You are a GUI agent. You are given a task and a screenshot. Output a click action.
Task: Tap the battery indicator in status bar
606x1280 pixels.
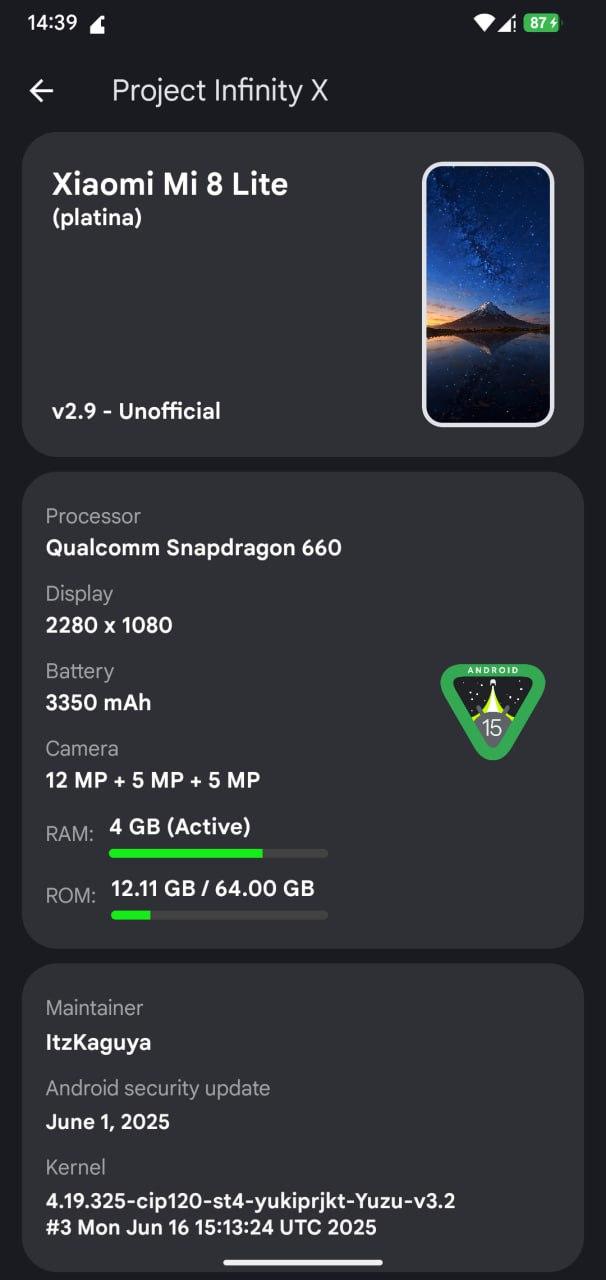click(542, 22)
